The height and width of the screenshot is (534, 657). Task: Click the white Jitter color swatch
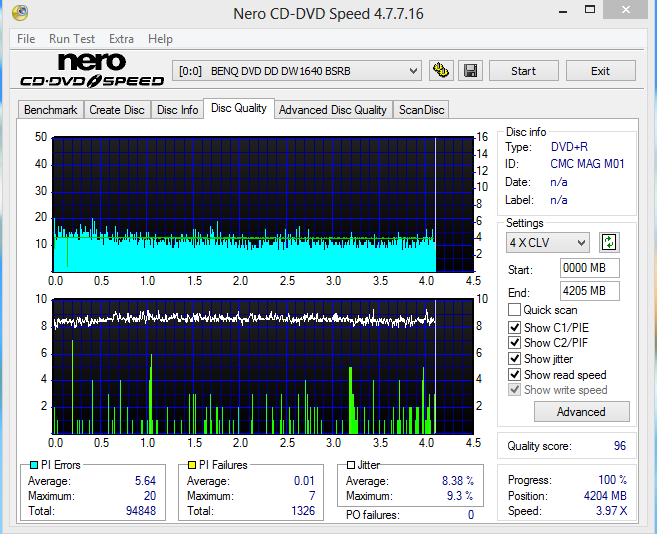pyautogui.click(x=351, y=464)
